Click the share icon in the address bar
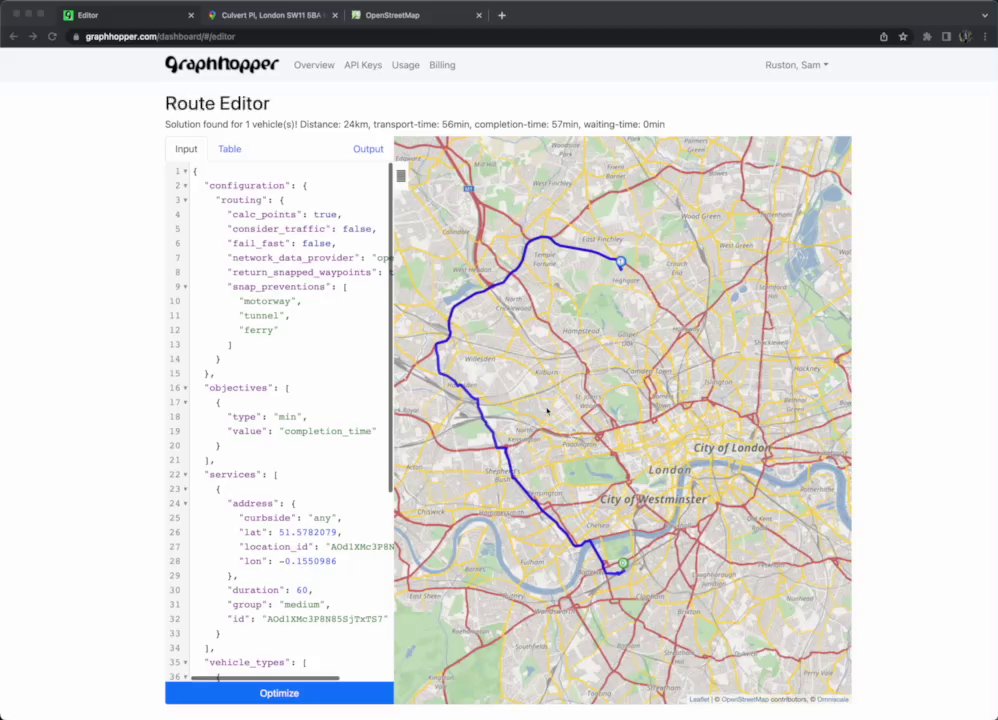The height and width of the screenshot is (720, 998). click(x=883, y=37)
